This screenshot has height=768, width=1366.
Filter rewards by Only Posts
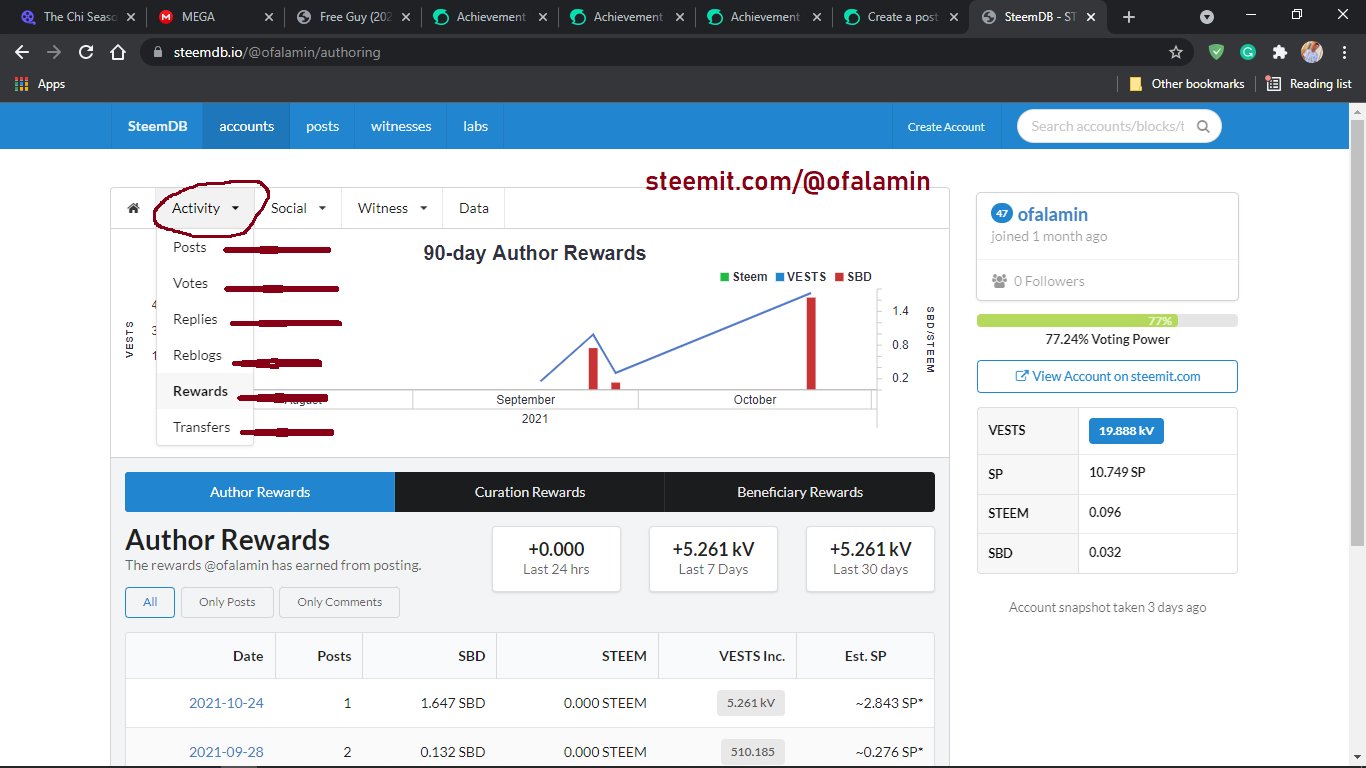[x=227, y=602]
